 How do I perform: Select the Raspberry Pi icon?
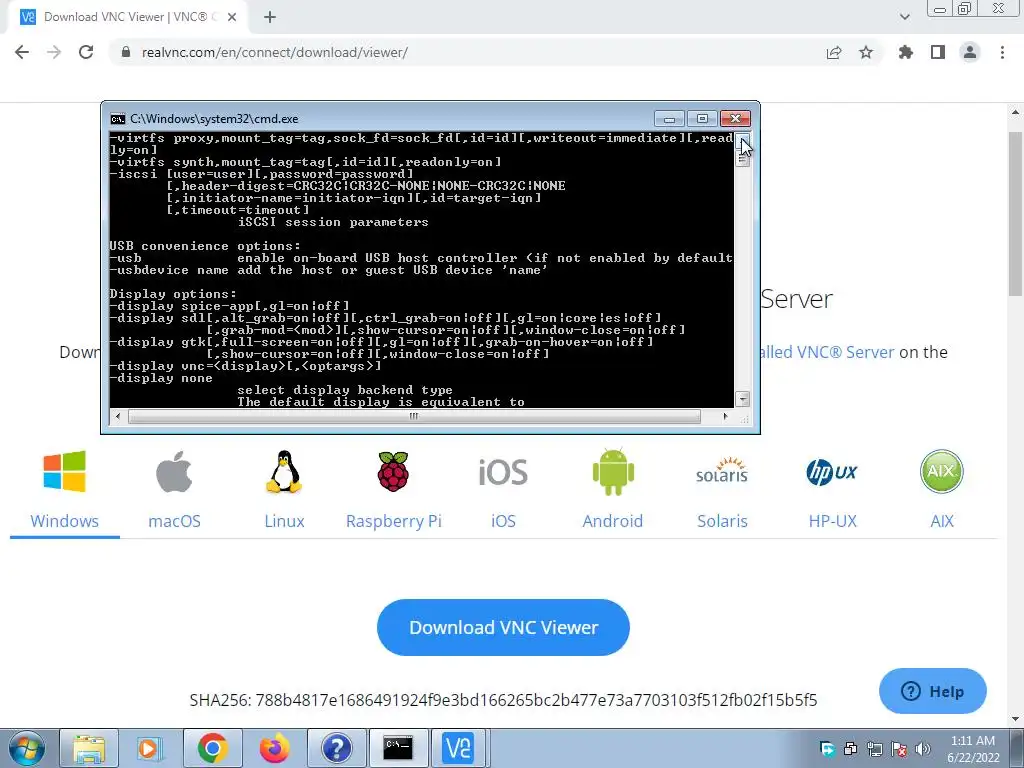click(x=393, y=472)
